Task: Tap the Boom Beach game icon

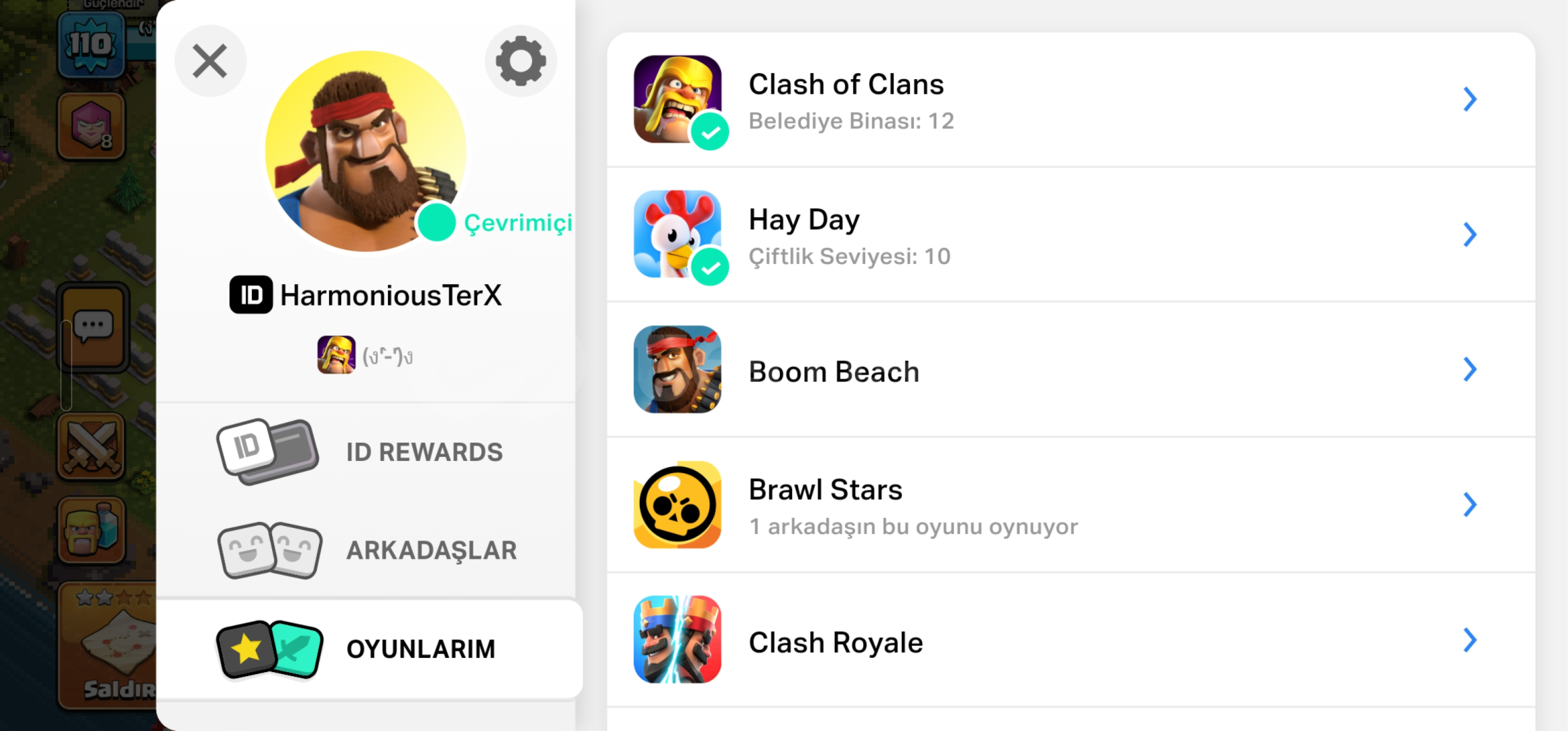Action: pos(677,370)
